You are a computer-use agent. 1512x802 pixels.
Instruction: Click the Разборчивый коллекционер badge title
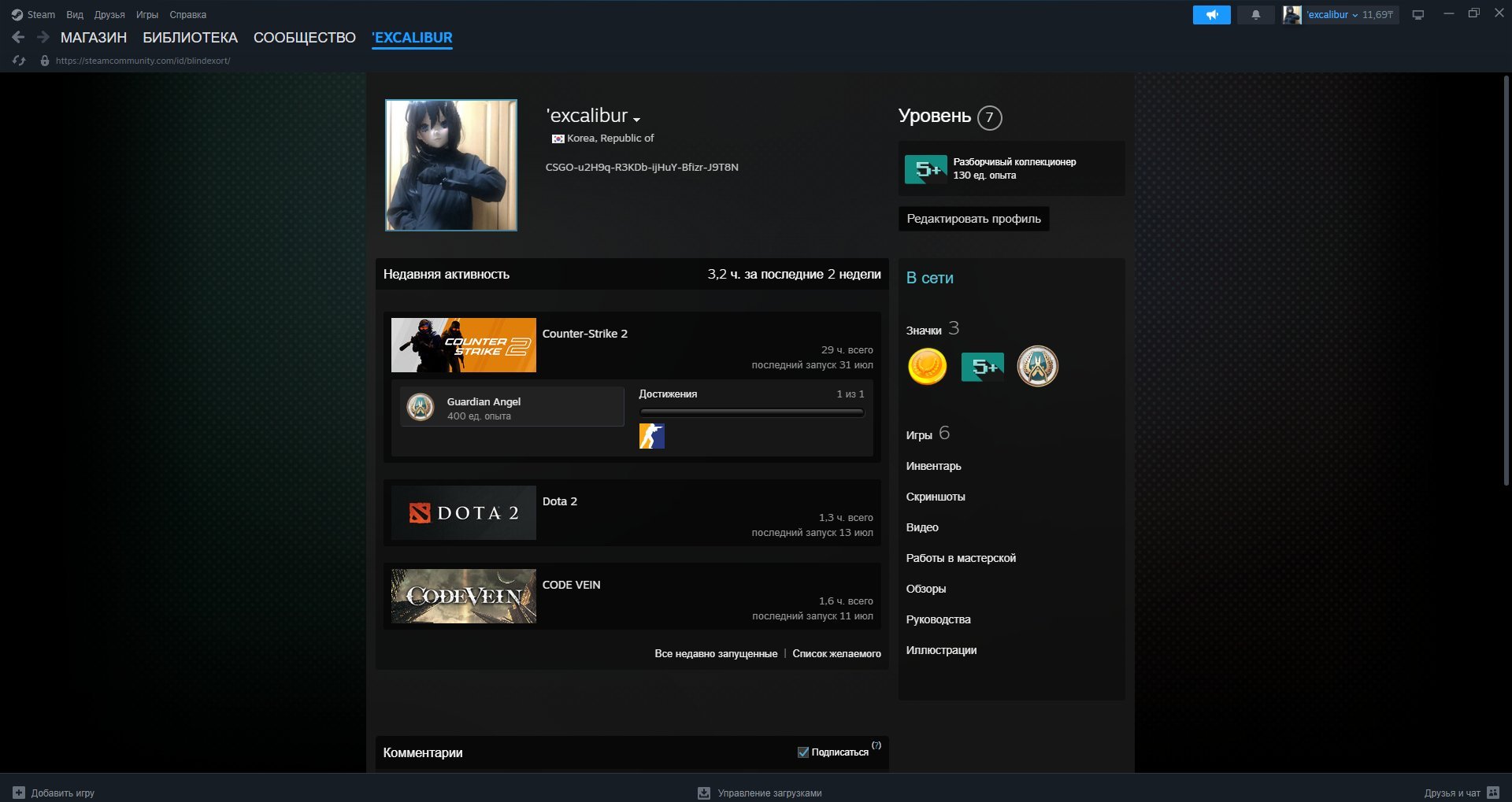tap(1014, 162)
